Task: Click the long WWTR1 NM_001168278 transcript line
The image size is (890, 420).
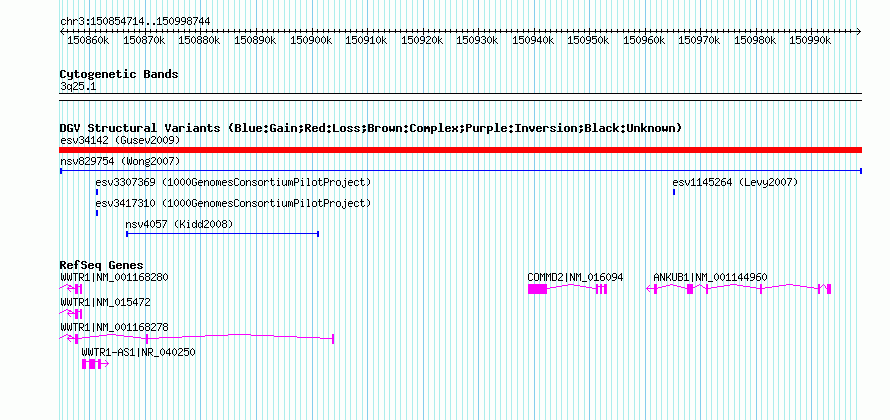Action: (x=196, y=338)
